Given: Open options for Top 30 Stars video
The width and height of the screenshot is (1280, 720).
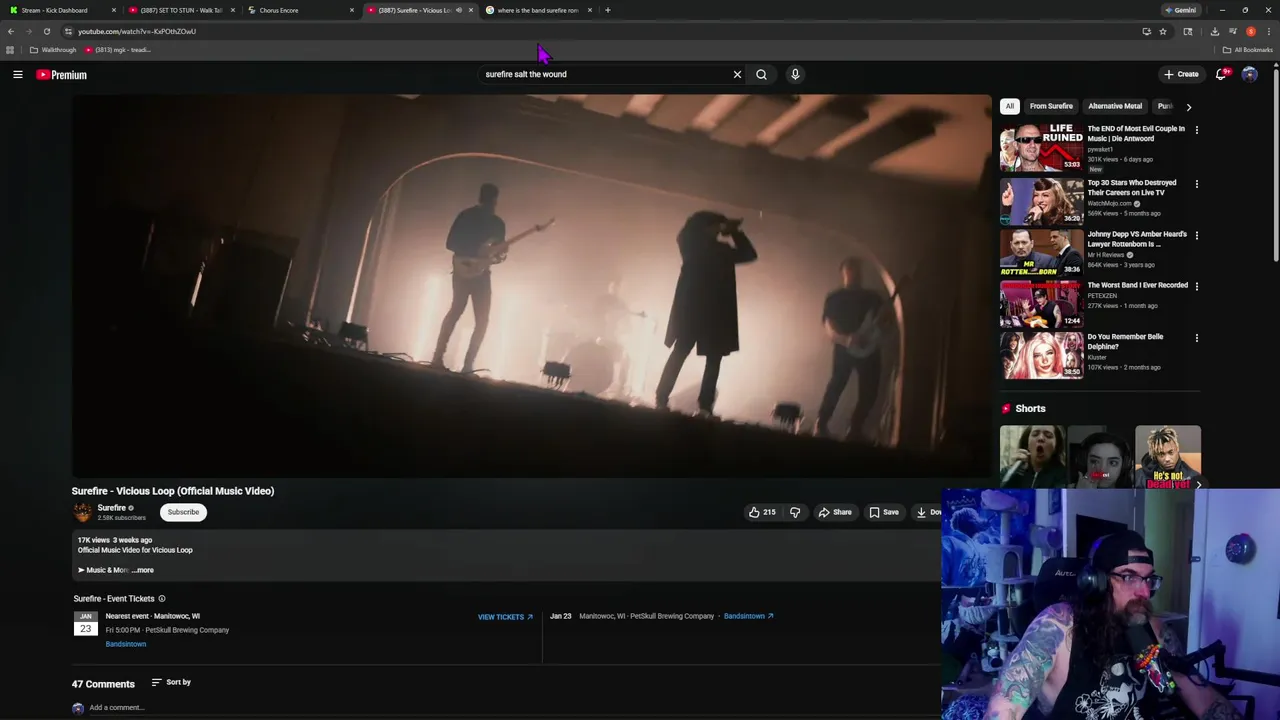Looking at the screenshot, I should [1196, 184].
